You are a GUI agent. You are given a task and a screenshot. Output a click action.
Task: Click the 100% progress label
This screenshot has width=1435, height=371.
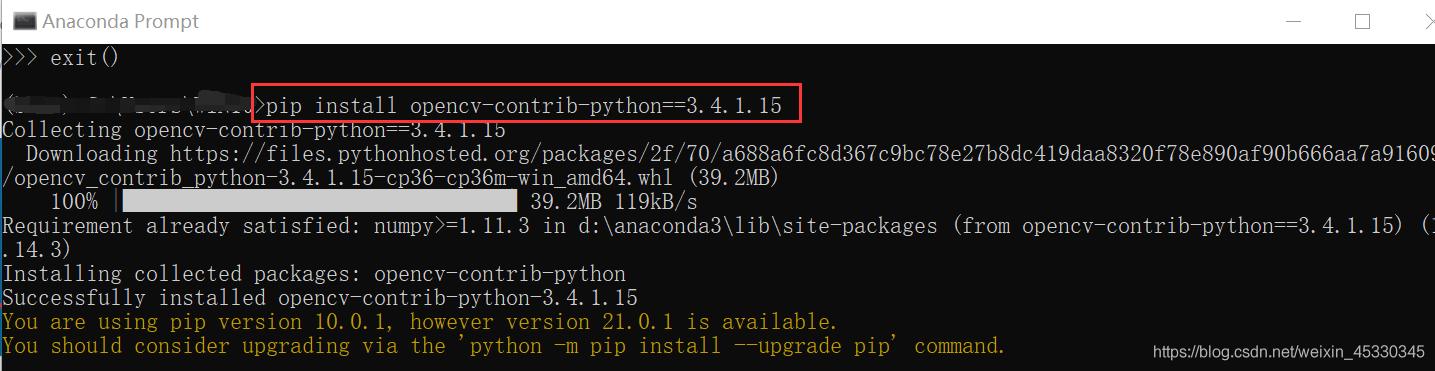pyautogui.click(x=74, y=202)
